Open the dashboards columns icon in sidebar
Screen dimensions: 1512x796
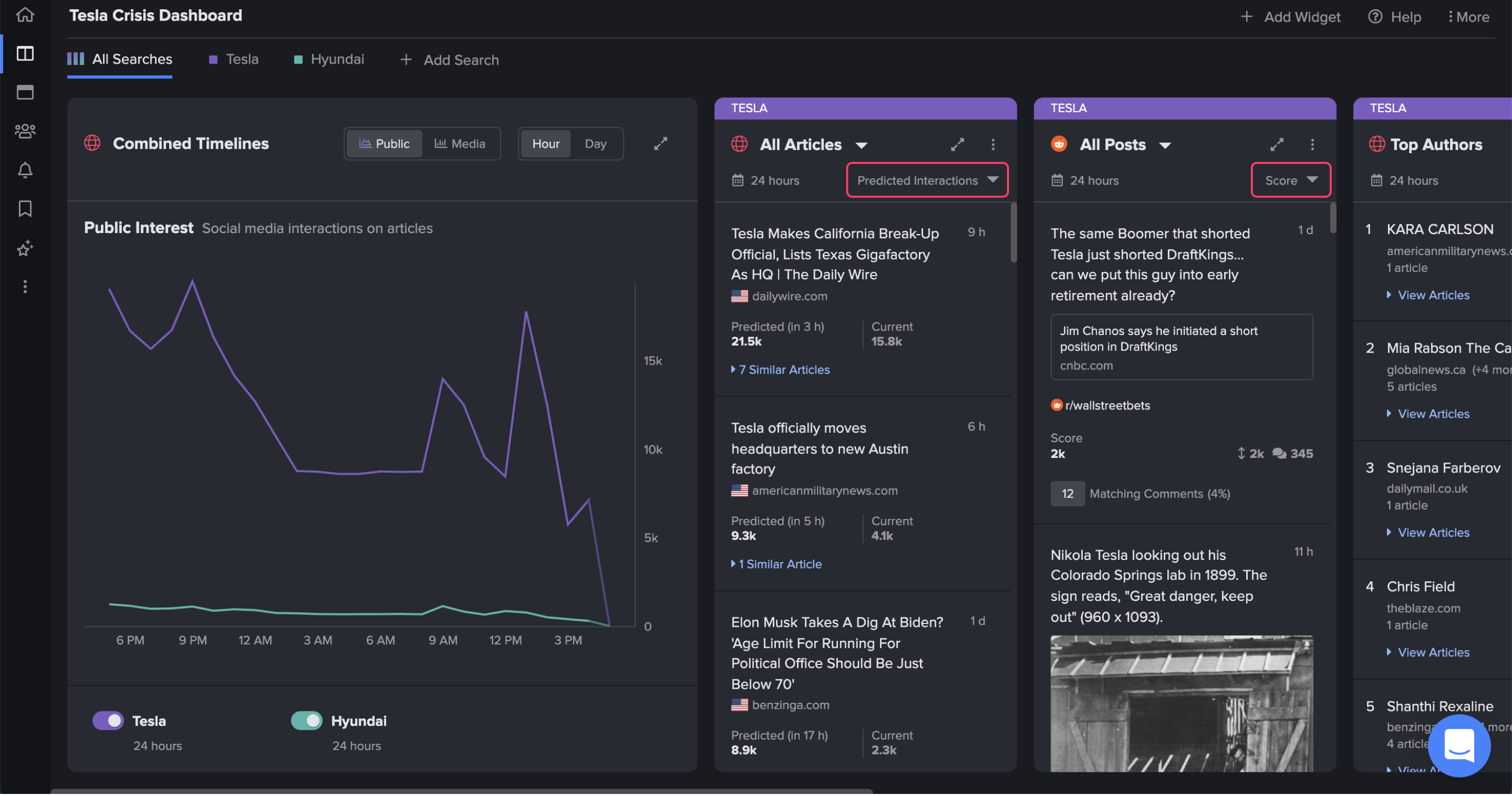[25, 53]
